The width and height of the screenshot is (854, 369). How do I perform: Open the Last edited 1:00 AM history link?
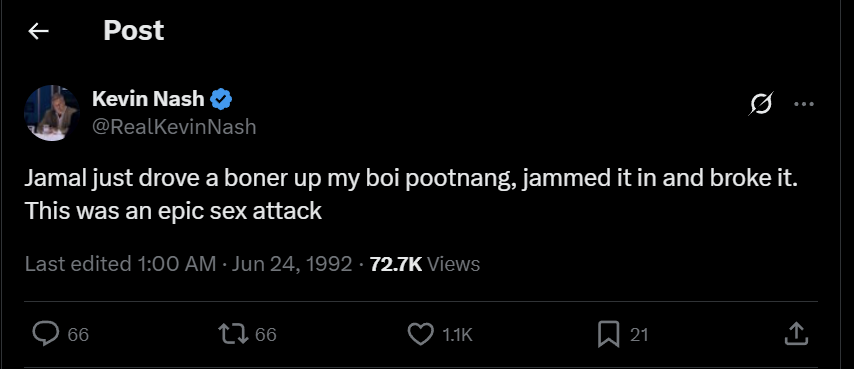(120, 264)
